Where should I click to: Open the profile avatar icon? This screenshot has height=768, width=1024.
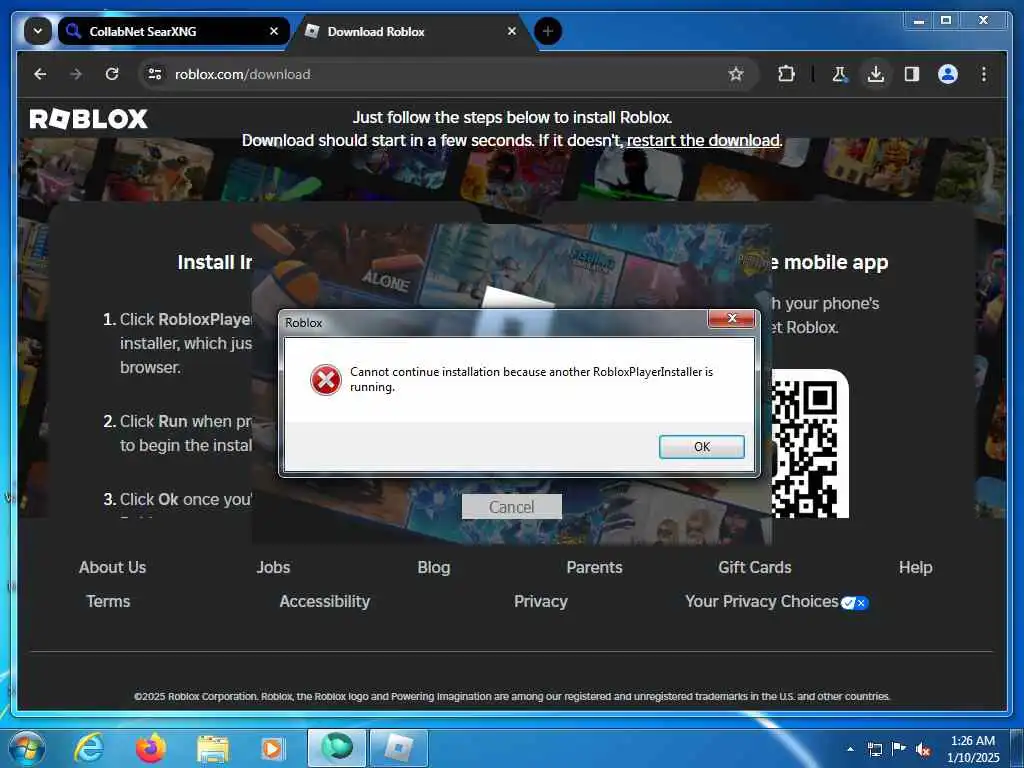pos(948,74)
